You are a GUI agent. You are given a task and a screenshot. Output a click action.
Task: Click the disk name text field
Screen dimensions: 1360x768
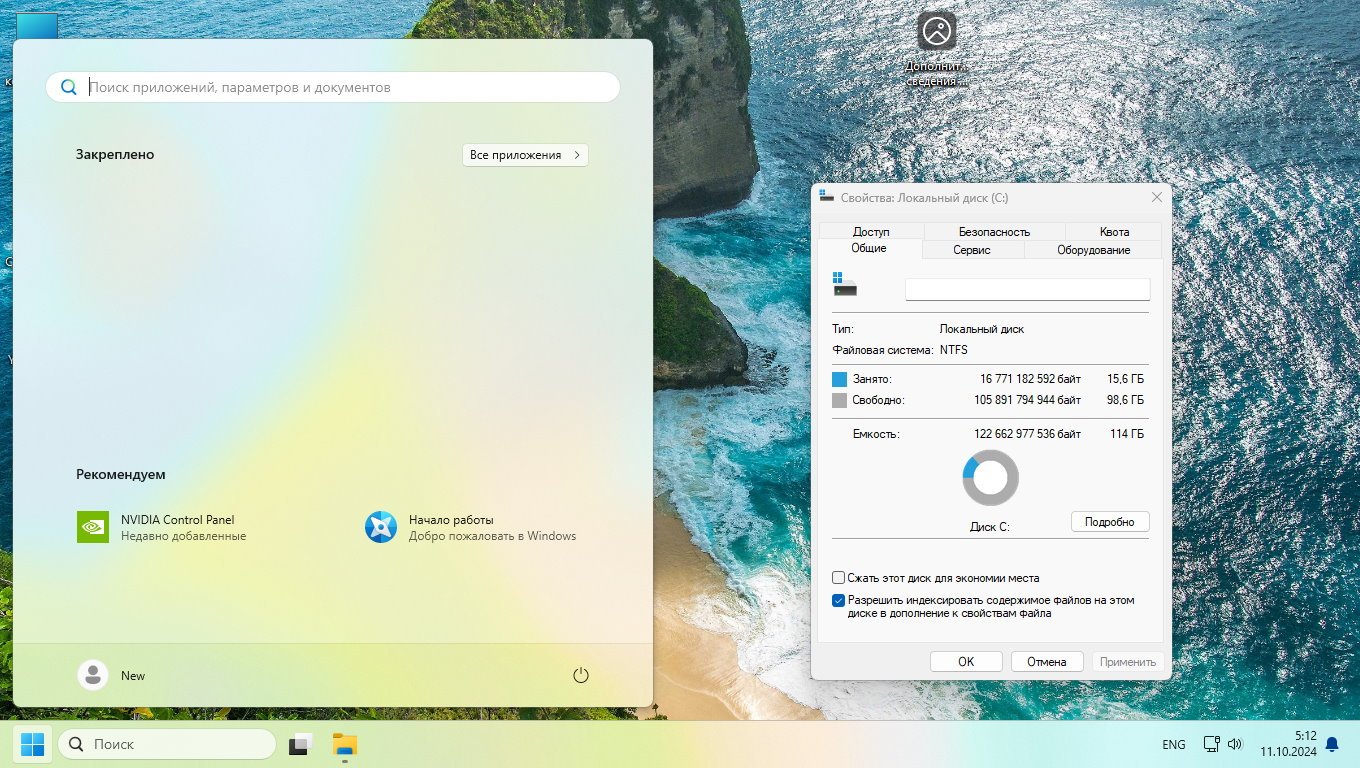pos(1027,289)
